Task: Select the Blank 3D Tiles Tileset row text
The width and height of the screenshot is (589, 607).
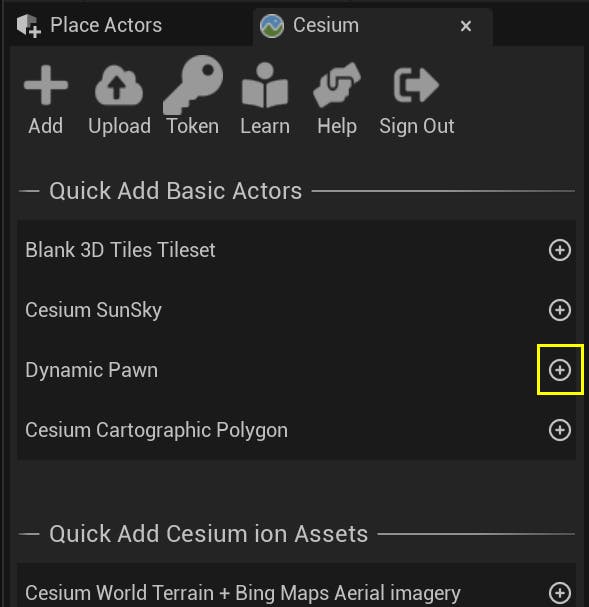Action: click(x=120, y=250)
